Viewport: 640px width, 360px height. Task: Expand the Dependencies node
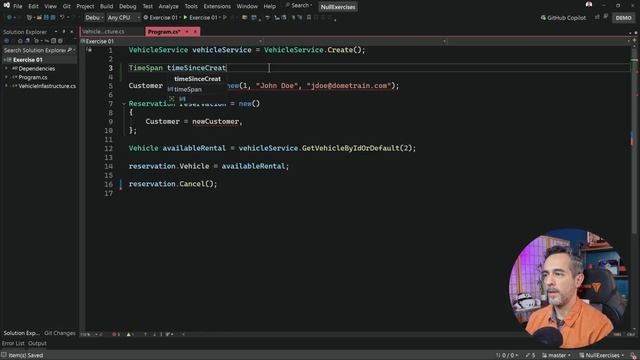coord(6,69)
